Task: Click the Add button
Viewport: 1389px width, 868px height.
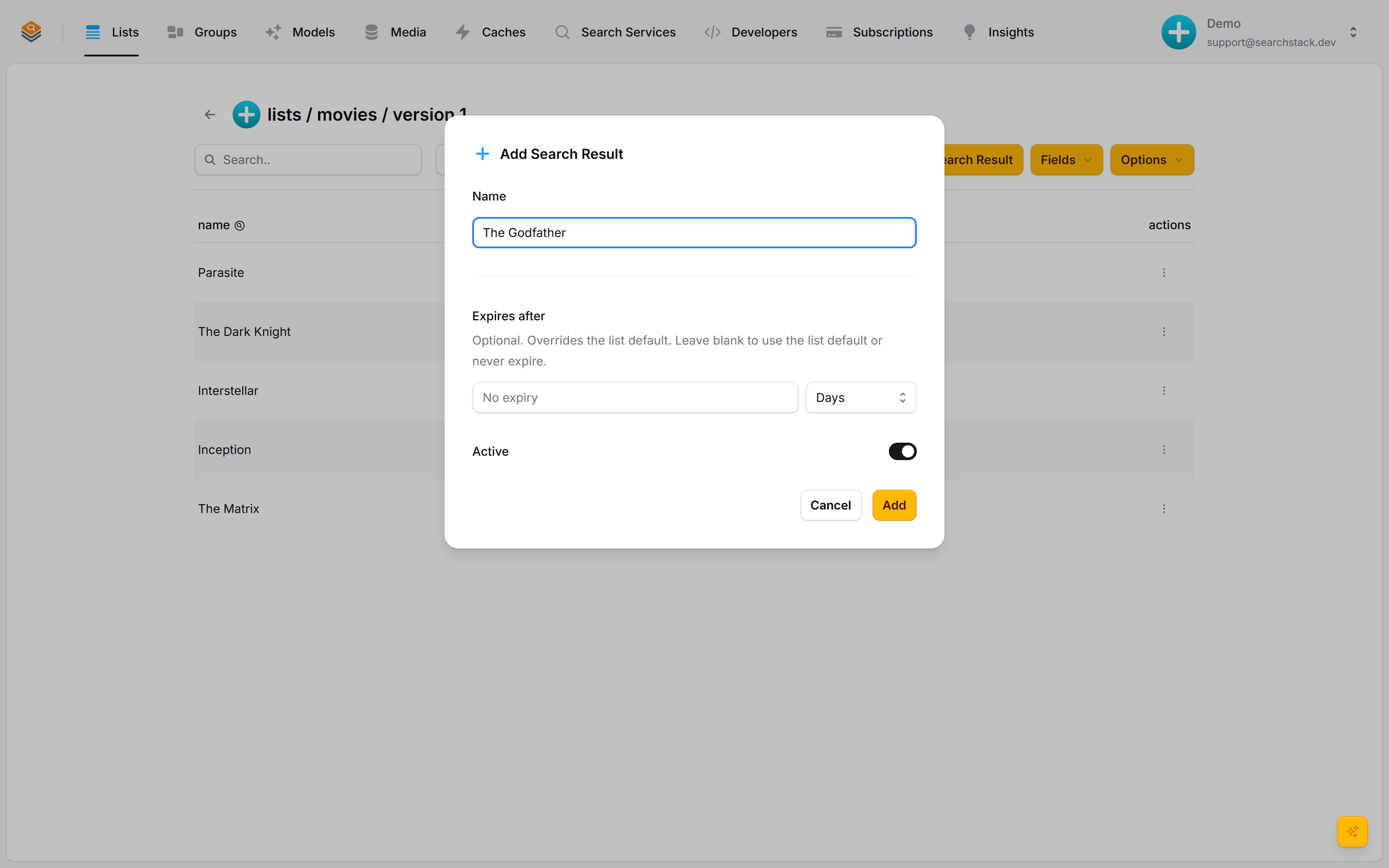Action: [x=894, y=505]
